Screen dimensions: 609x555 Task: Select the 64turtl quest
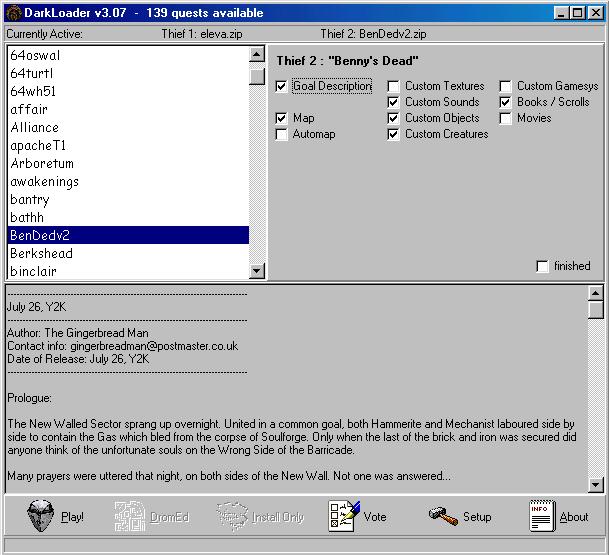[x=128, y=73]
